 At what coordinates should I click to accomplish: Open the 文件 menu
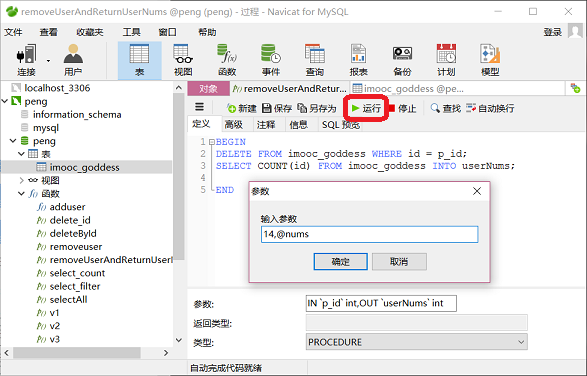(x=13, y=32)
